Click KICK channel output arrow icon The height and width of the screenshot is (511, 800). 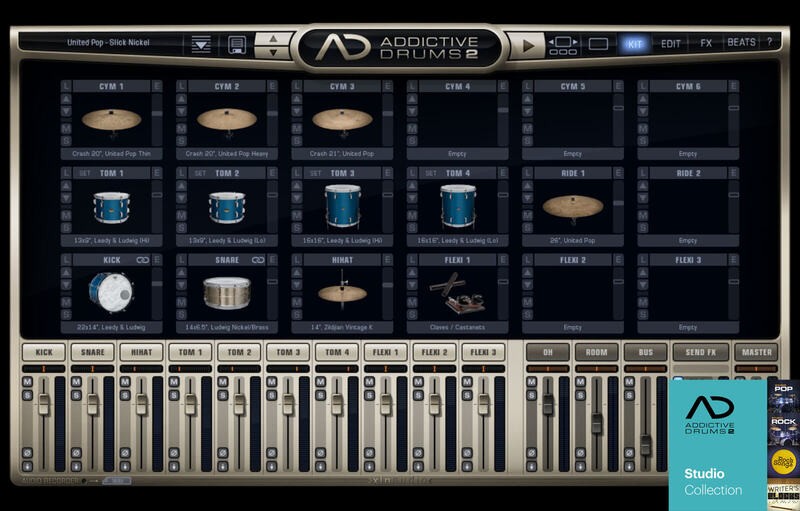[x=27, y=466]
